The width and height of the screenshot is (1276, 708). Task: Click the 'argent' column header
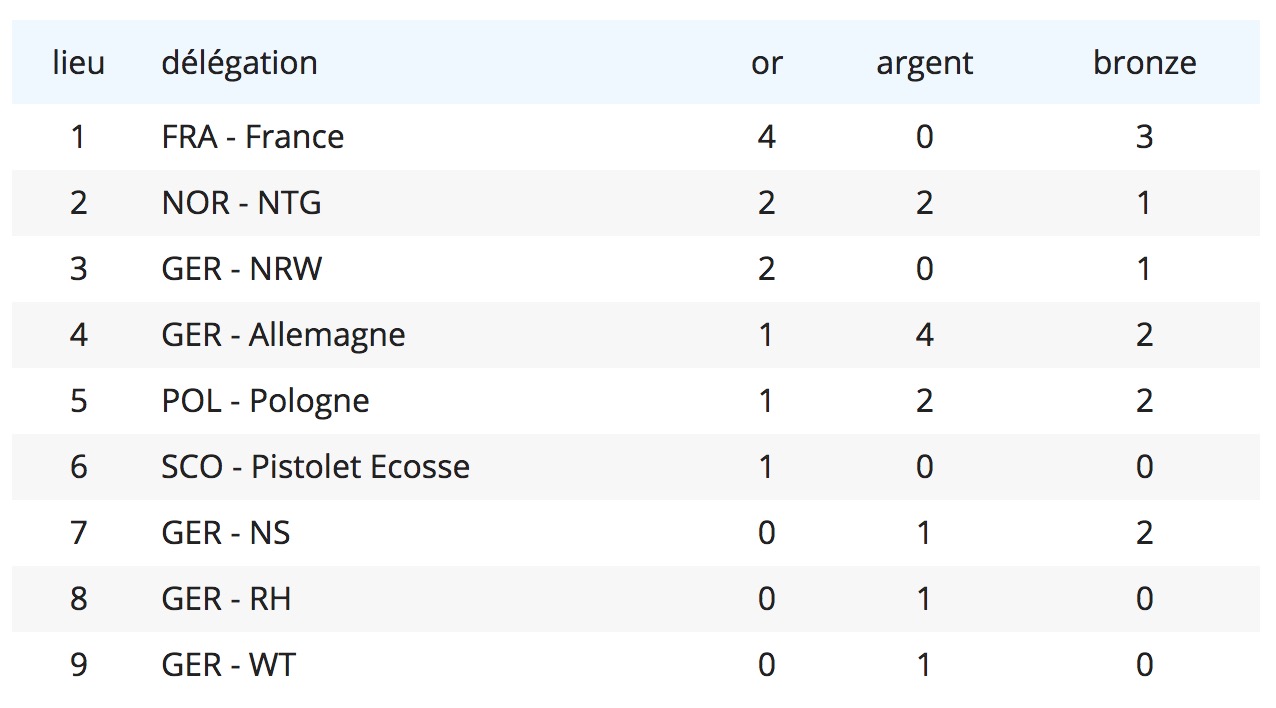924,64
